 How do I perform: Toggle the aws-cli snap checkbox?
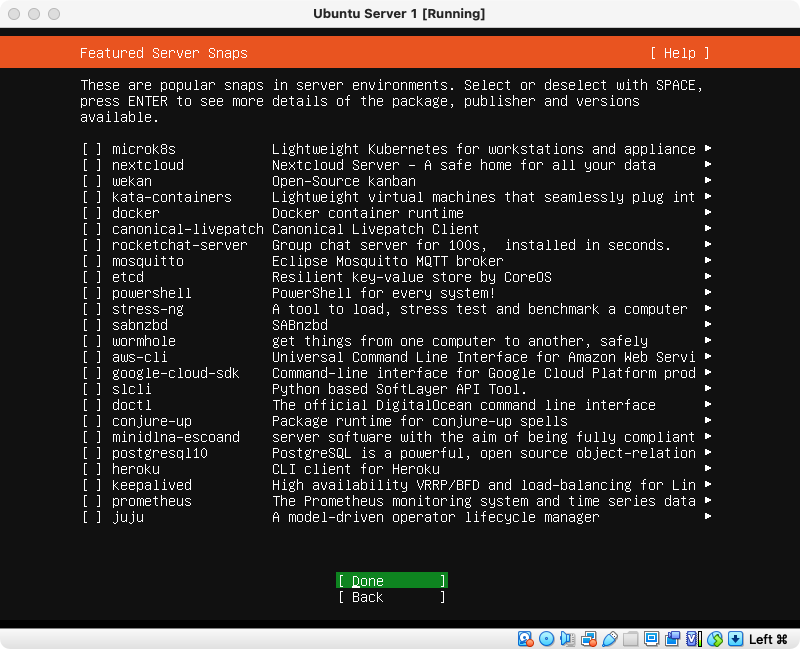92,357
